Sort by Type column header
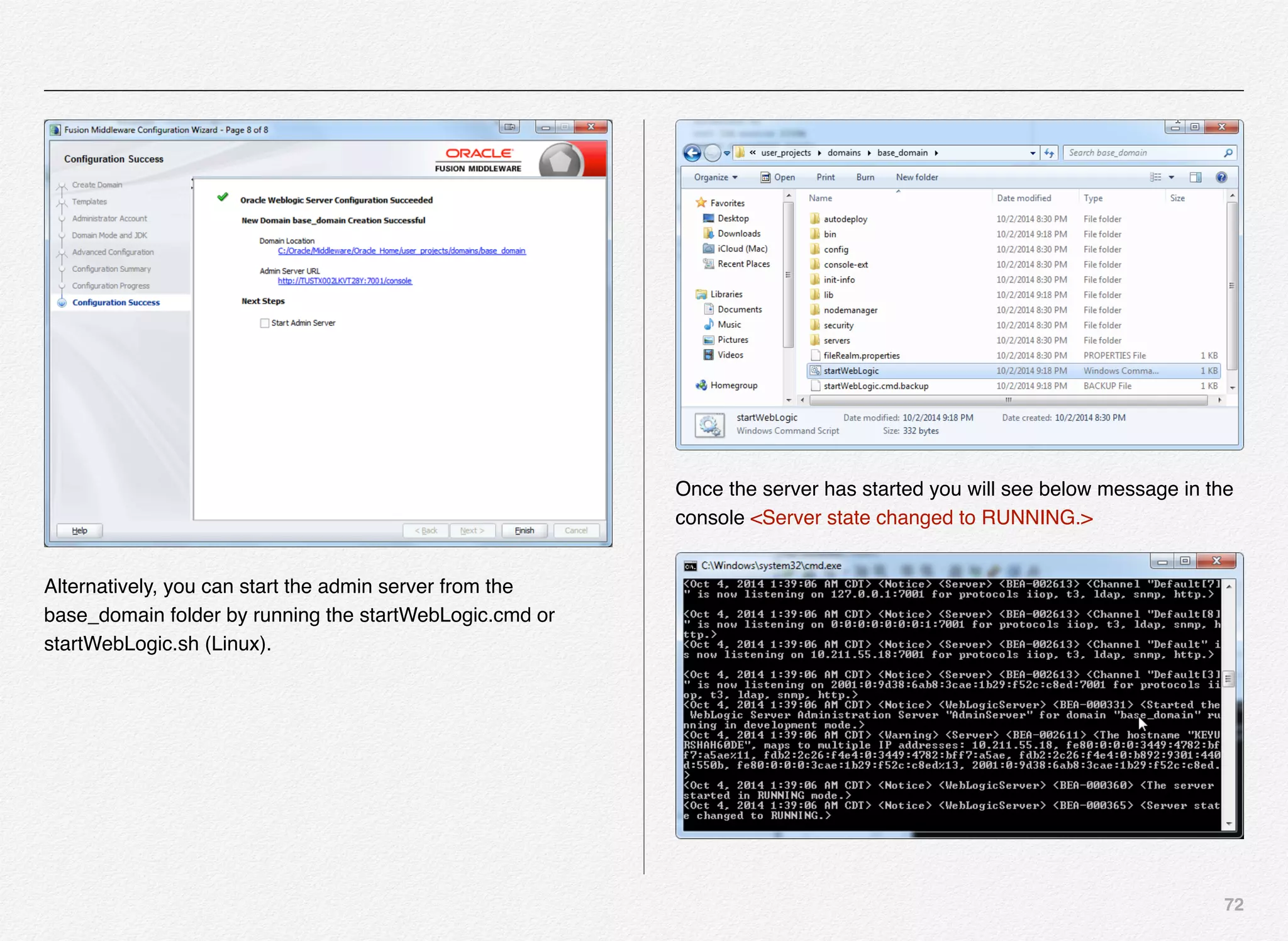Screen dimensions: 1288x941 pos(1093,198)
